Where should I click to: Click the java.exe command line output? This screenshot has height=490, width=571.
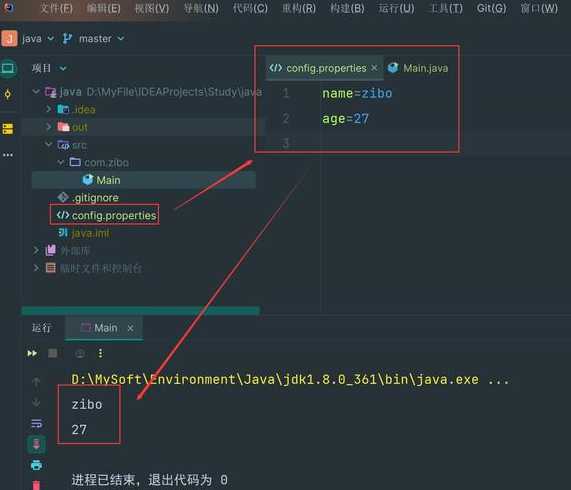point(290,380)
